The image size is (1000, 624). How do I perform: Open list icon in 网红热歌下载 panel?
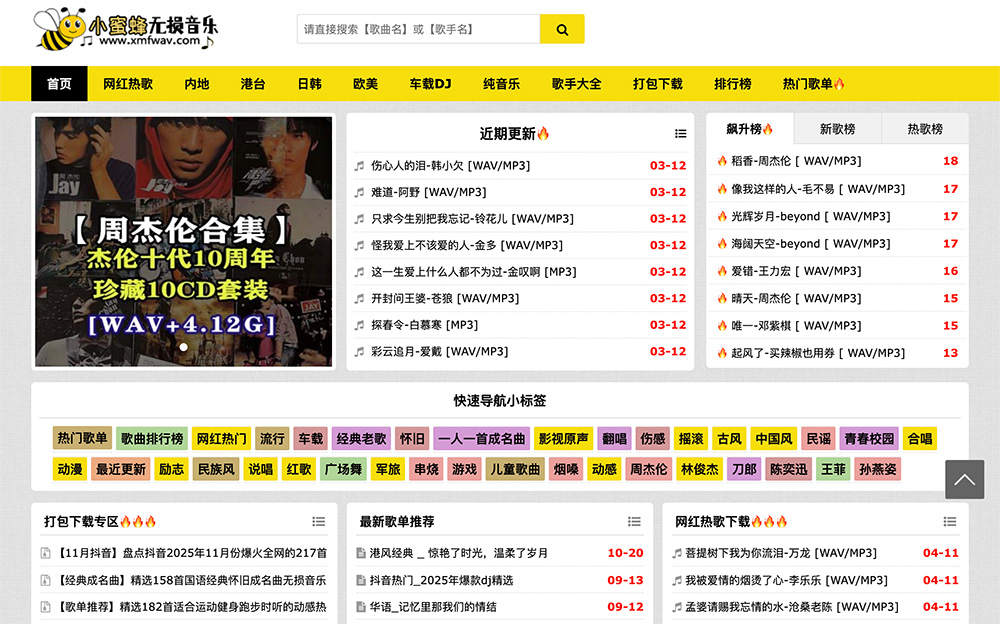pyautogui.click(x=950, y=522)
